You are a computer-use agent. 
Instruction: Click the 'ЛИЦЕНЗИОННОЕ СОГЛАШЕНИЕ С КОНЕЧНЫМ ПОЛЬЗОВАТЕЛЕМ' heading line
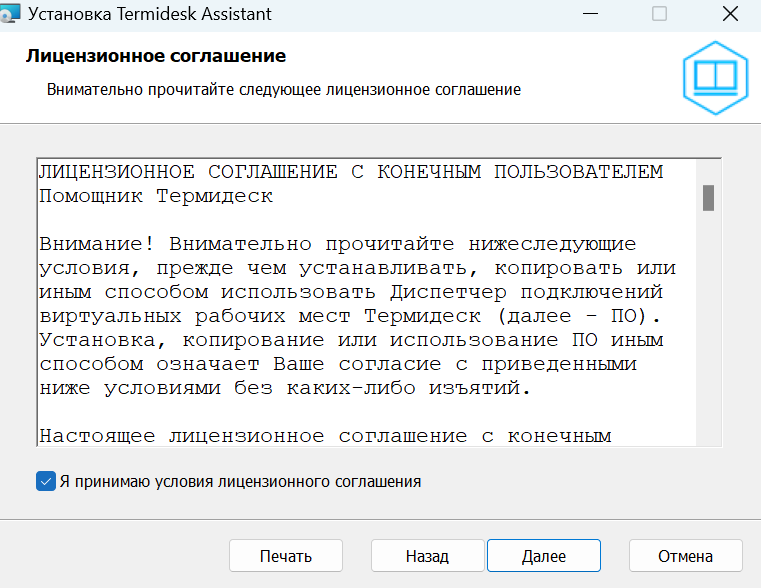[350, 171]
